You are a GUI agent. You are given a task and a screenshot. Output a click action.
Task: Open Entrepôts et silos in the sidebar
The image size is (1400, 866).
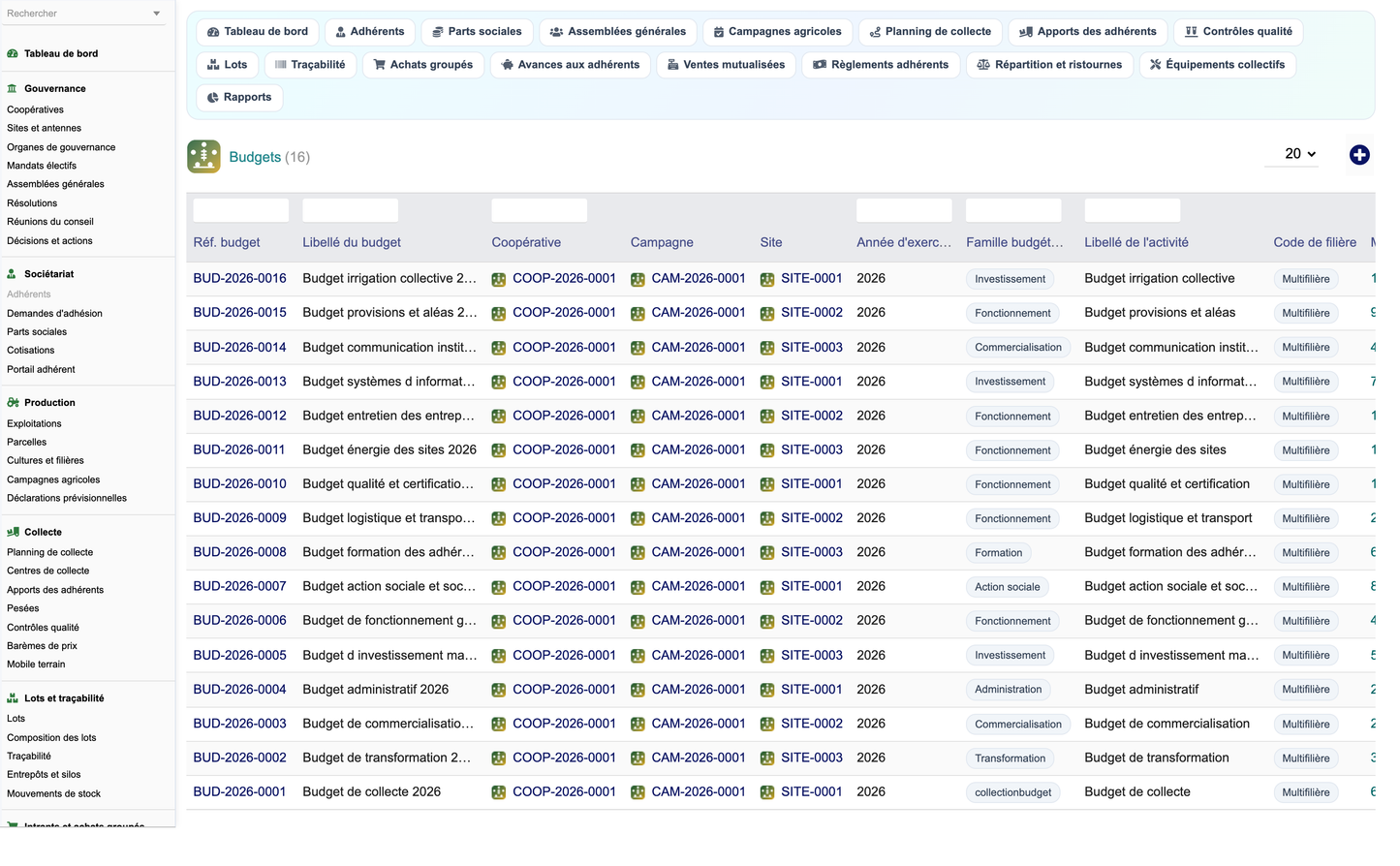click(44, 775)
